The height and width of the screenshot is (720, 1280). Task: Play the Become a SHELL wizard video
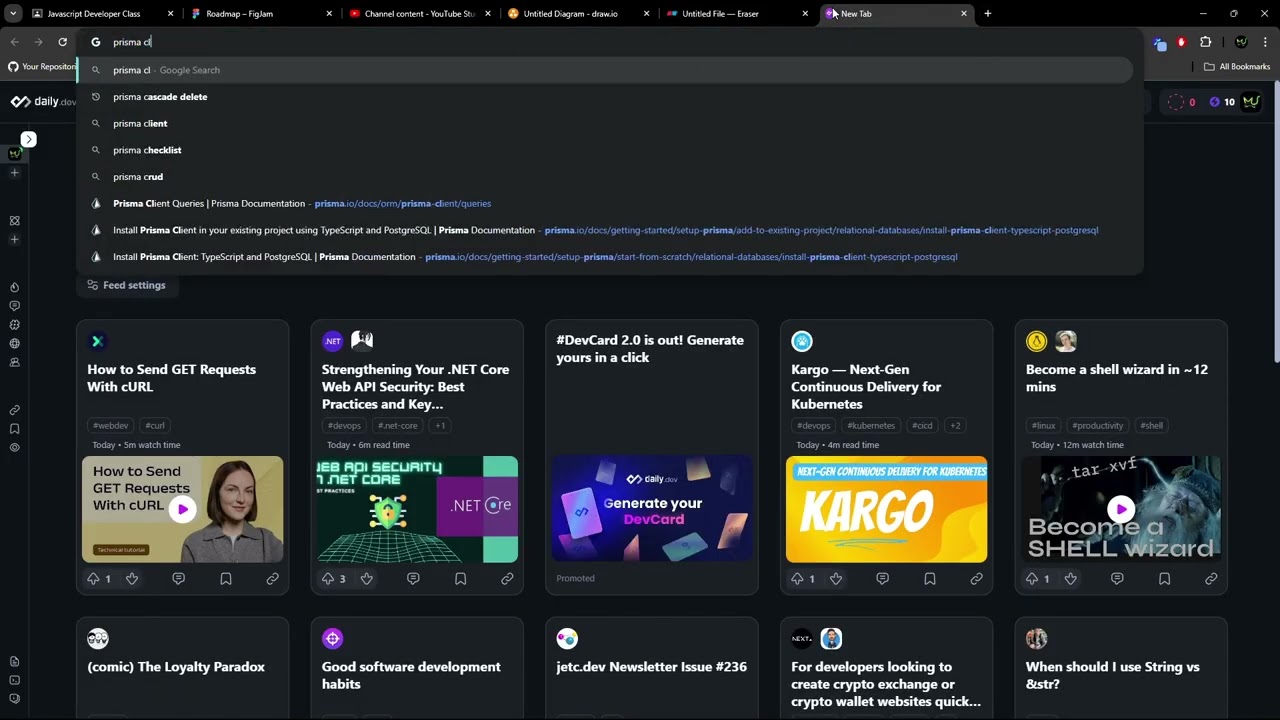(1121, 509)
